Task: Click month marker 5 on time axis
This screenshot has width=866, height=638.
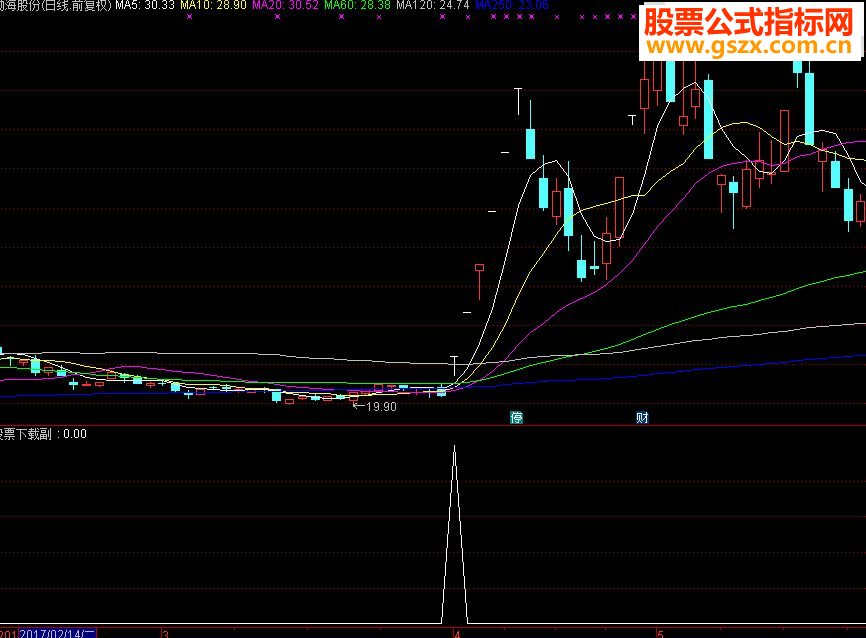Action: point(659,634)
